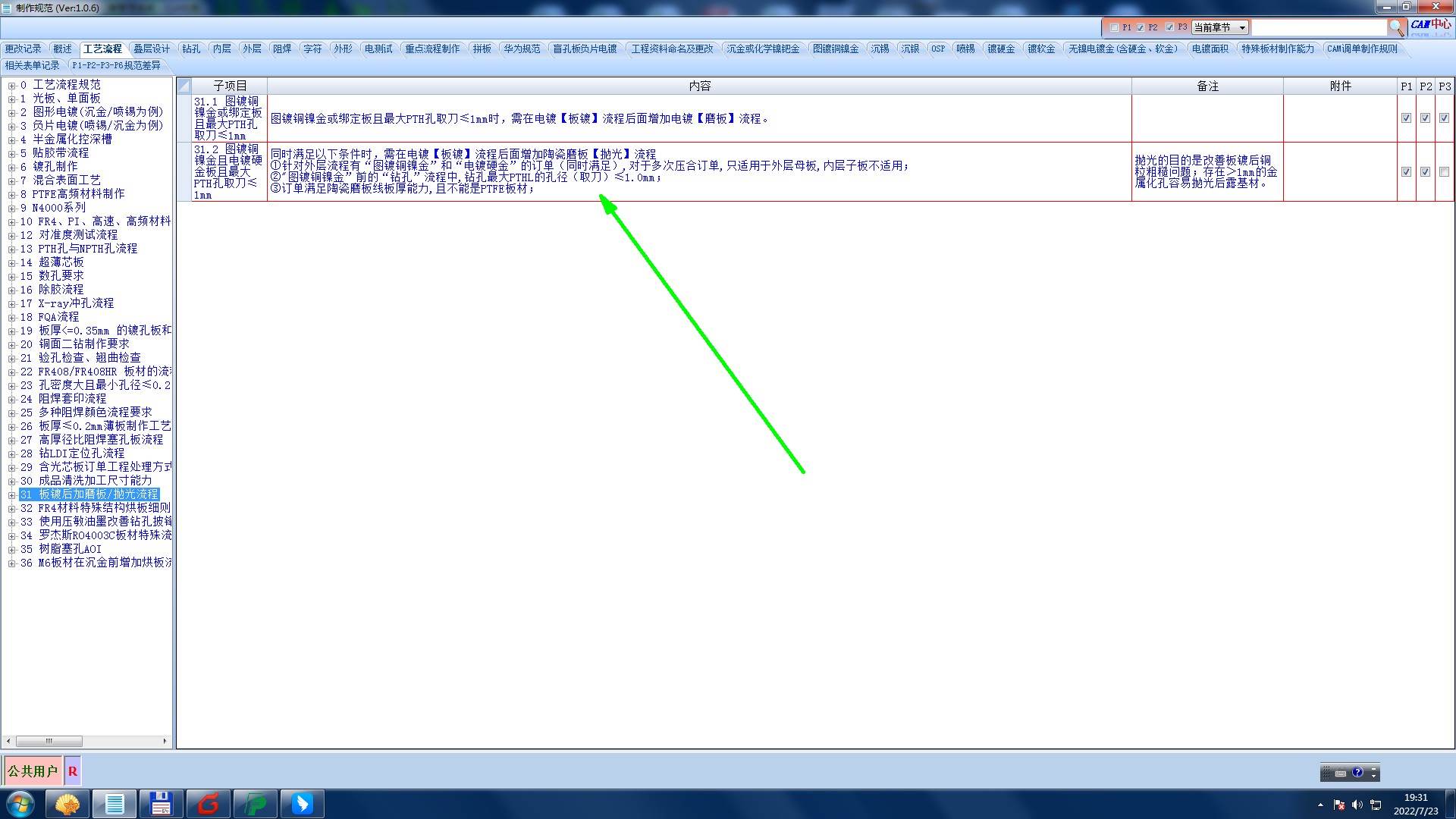This screenshot has width=1456, height=819.
Task: Uncheck the P2 search filter checkbox
Action: [1141, 27]
